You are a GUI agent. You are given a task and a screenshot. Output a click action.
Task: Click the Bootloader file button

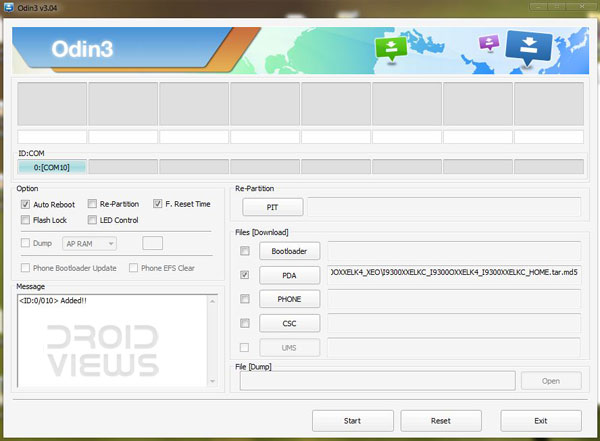[290, 251]
